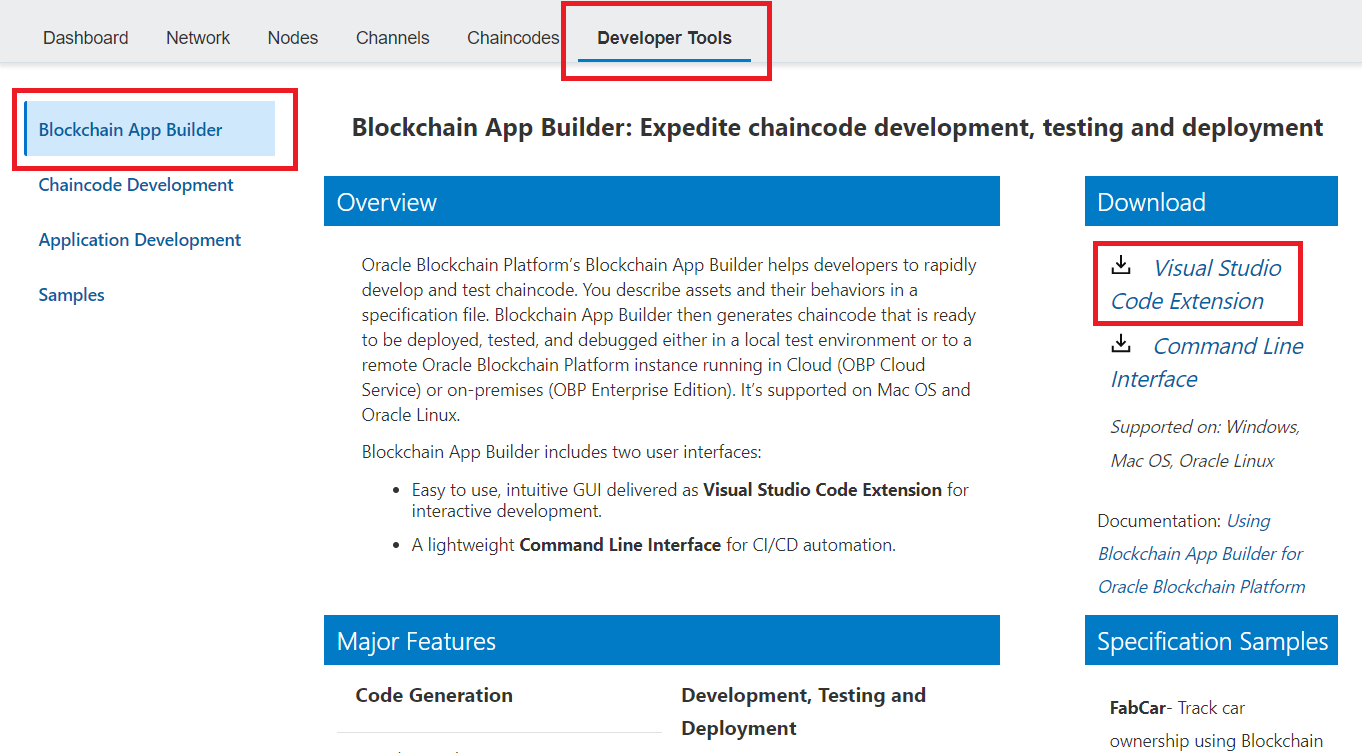Screen dimensions: 1362x753
Task: Download the Visual Studio Code Extension link
Action: (x=1197, y=284)
